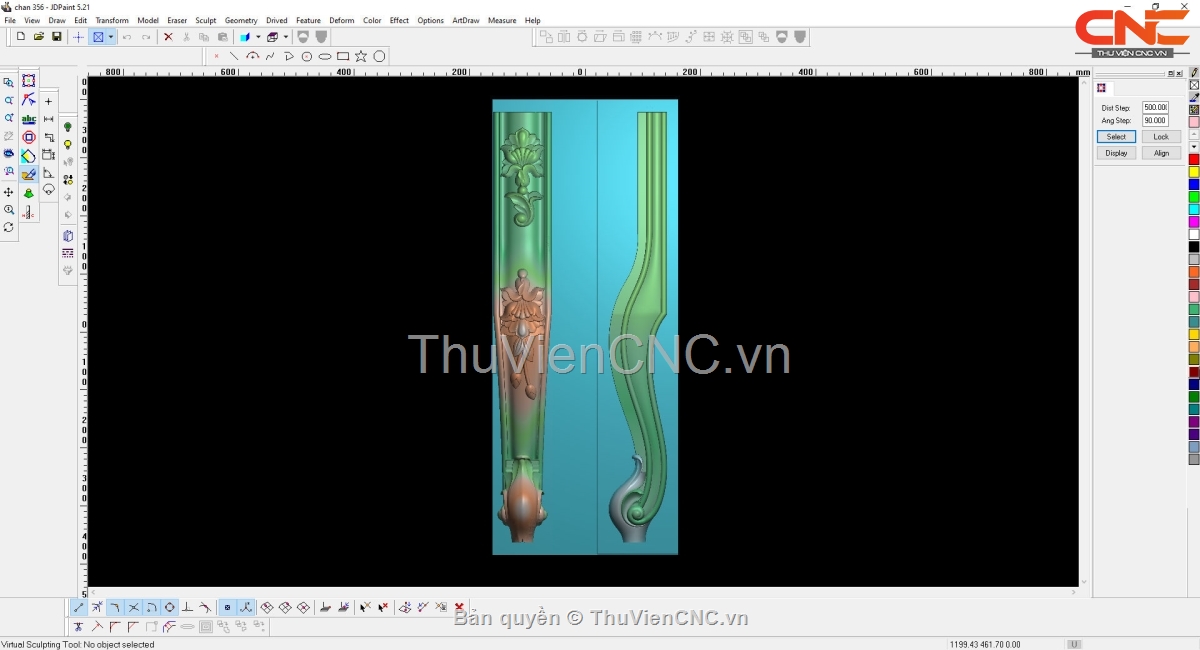
Task: Select the rectangle drawing tool
Action: pyautogui.click(x=343, y=56)
